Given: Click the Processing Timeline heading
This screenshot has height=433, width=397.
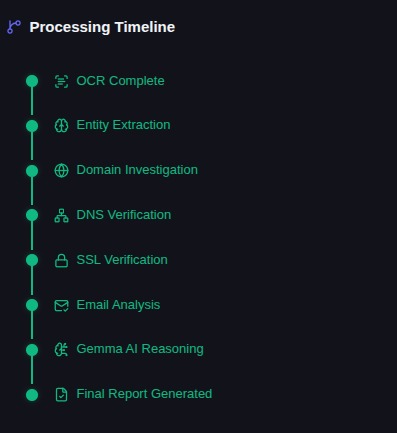Looking at the screenshot, I should pos(102,27).
